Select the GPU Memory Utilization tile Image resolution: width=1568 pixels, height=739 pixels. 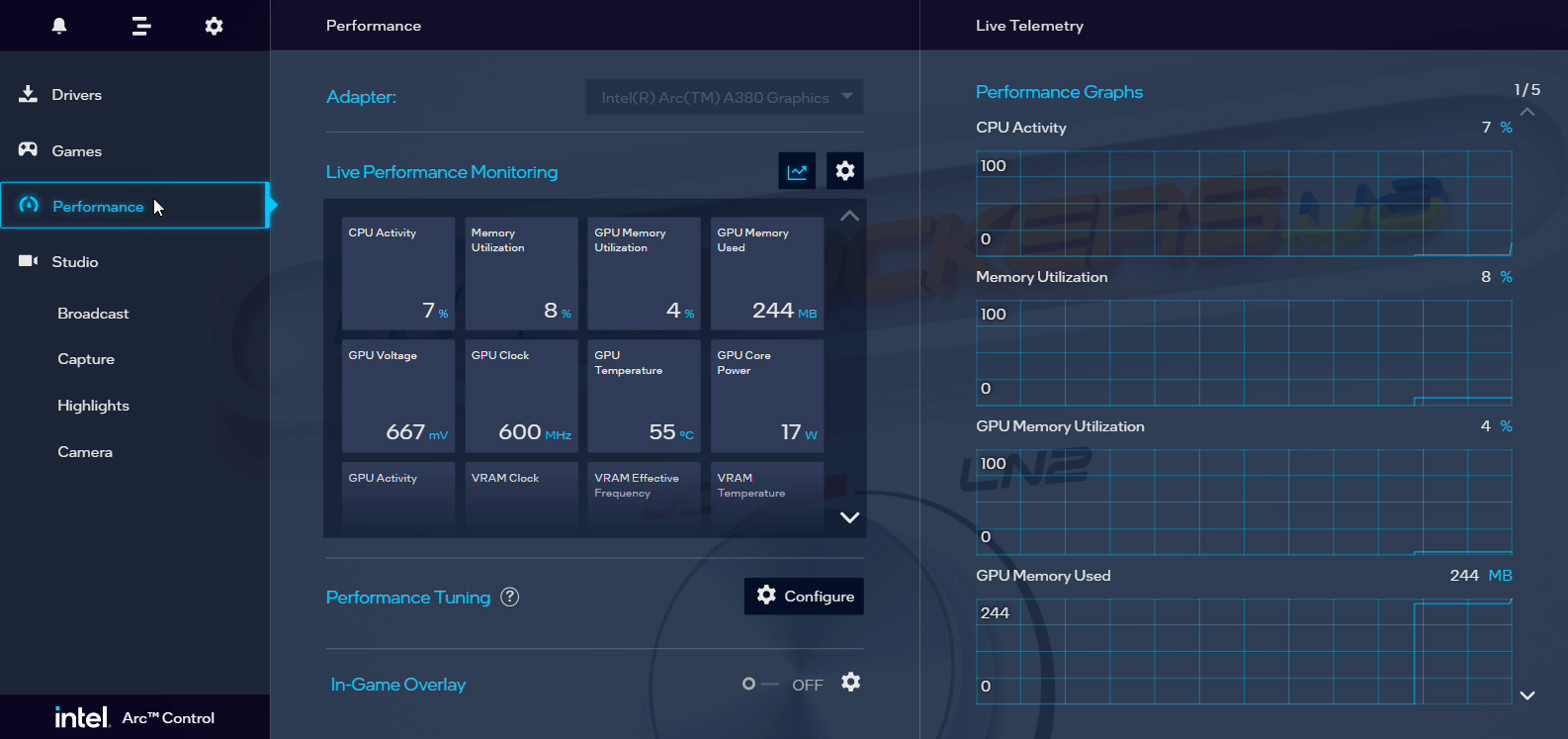pos(645,274)
